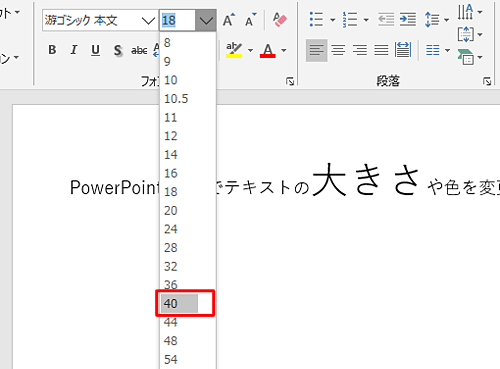The image size is (500, 369).
Task: Choose 16 from size list
Action: point(188,173)
